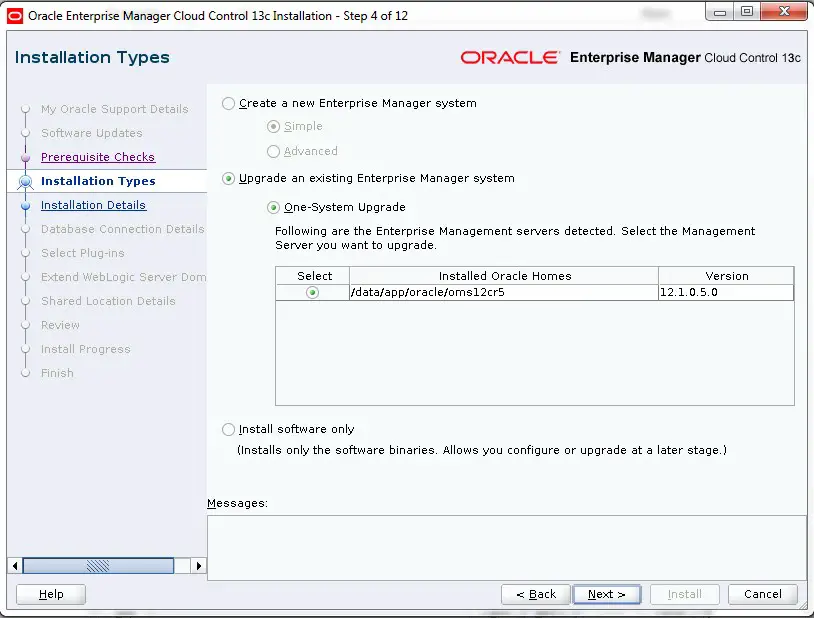Click the Version column header
The width and height of the screenshot is (814, 618).
[726, 276]
